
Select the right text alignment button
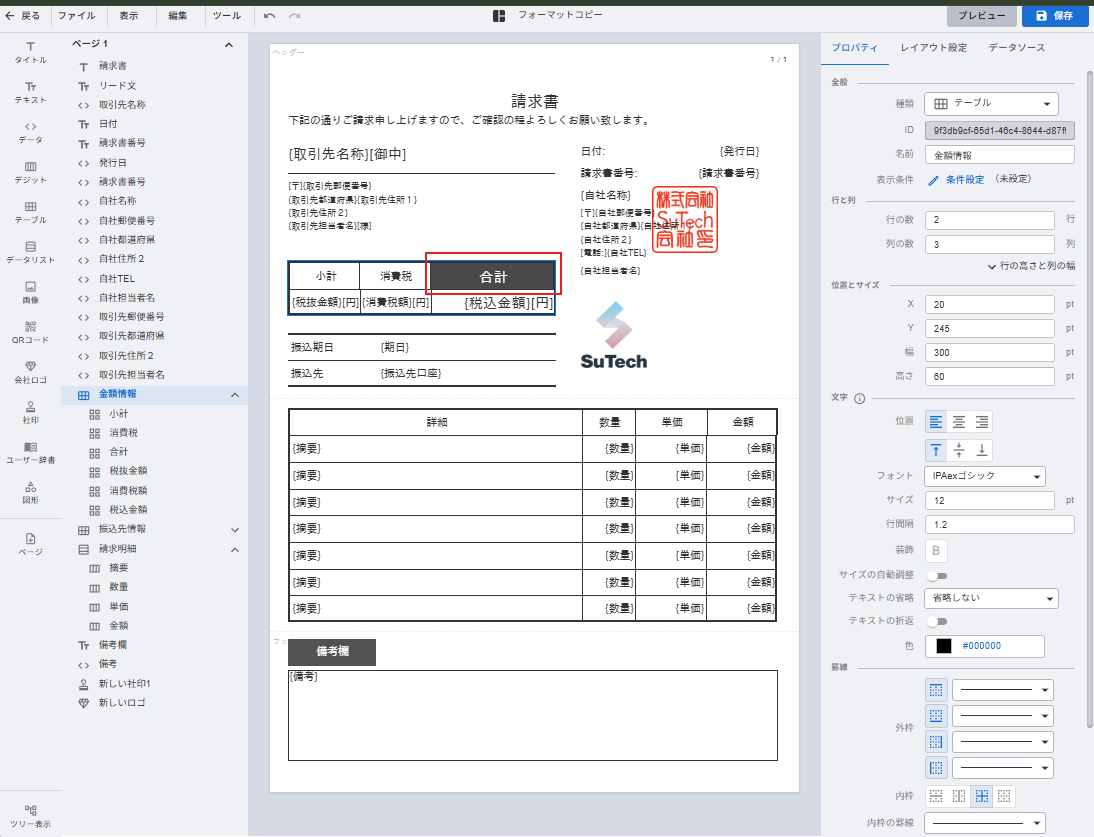tap(982, 422)
